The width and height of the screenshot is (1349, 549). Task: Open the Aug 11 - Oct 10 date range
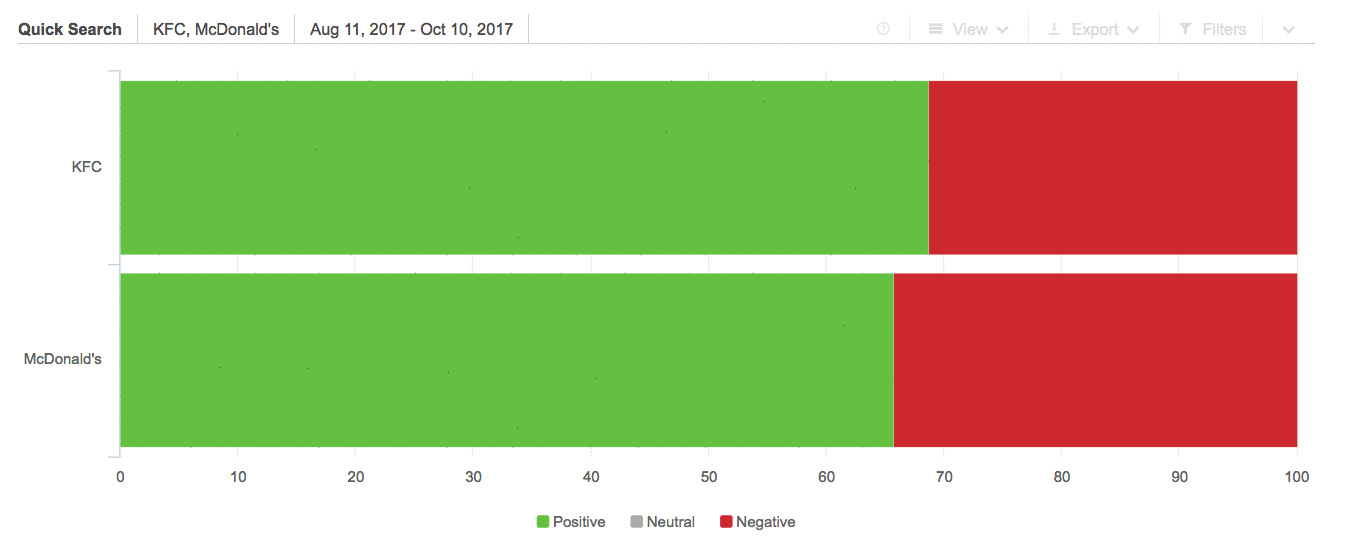coord(411,29)
